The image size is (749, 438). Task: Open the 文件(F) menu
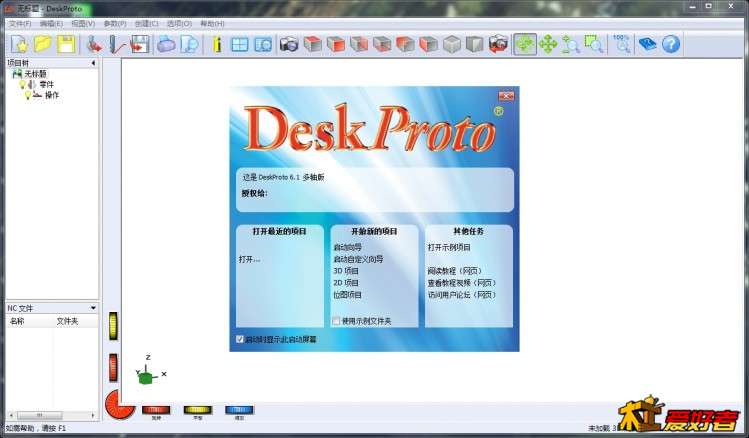(20, 23)
